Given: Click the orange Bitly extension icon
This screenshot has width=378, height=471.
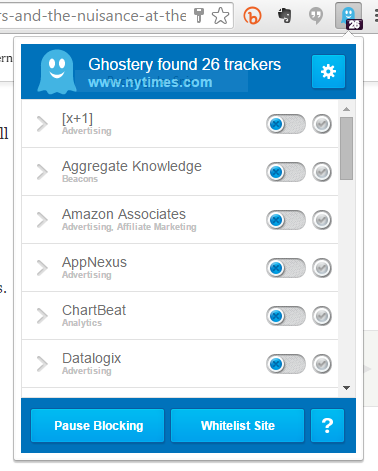Looking at the screenshot, I should [252, 16].
